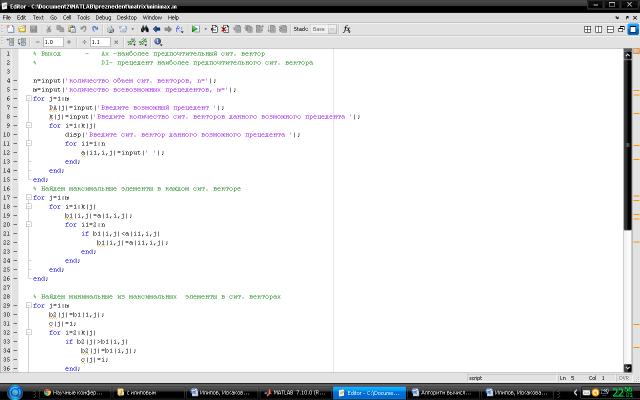Open the Debug menu
The height and width of the screenshot is (400, 640).
(103, 17)
